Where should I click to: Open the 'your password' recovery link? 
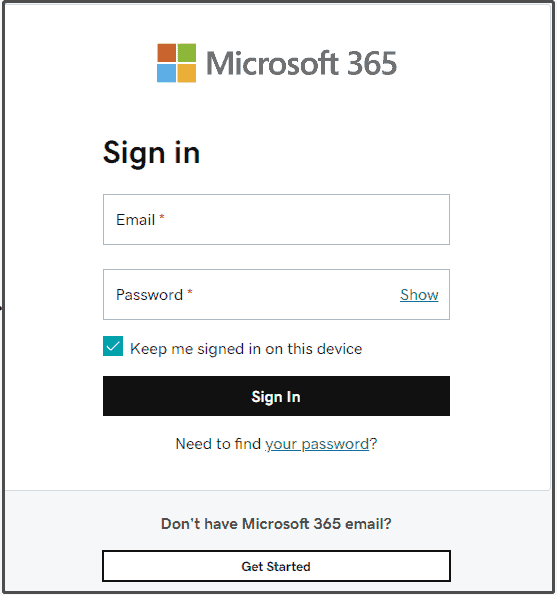317,444
